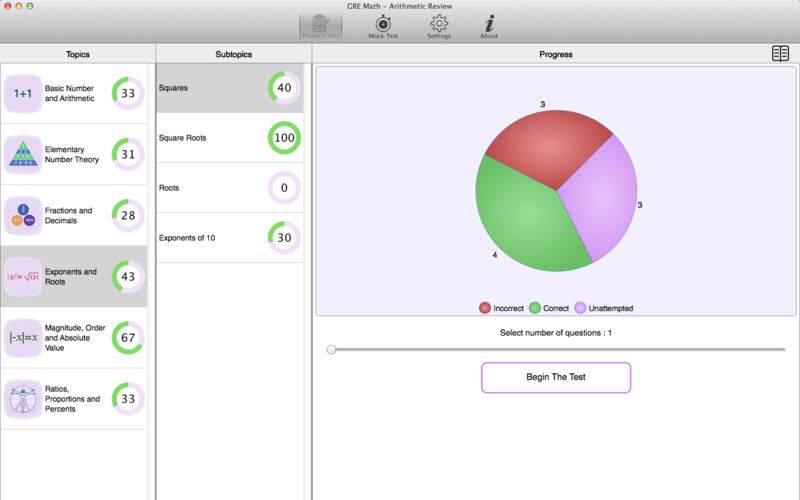800x500 pixels.
Task: Click the green Correct pie slice
Action: point(526,219)
